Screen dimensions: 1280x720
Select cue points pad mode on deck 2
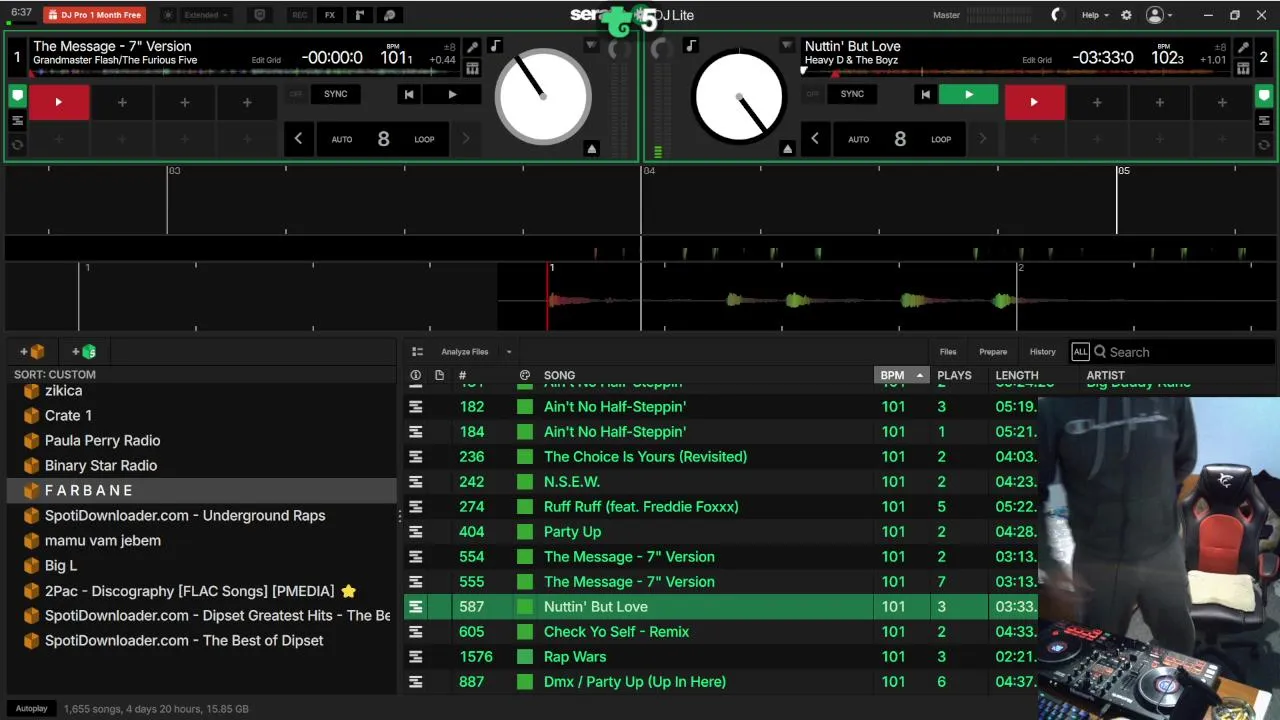[1264, 97]
